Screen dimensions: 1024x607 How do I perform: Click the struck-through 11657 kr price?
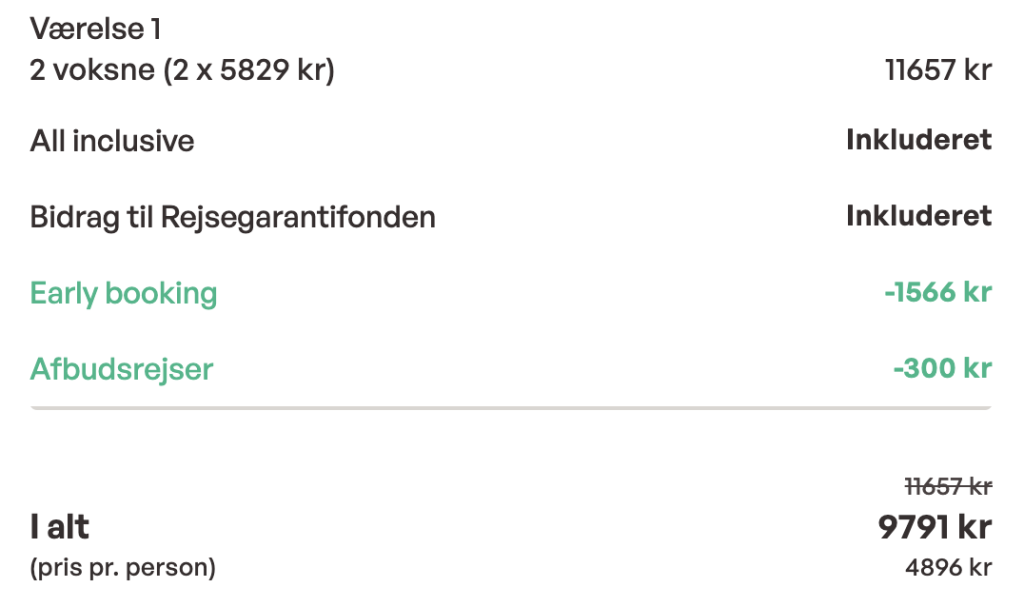[x=948, y=486]
